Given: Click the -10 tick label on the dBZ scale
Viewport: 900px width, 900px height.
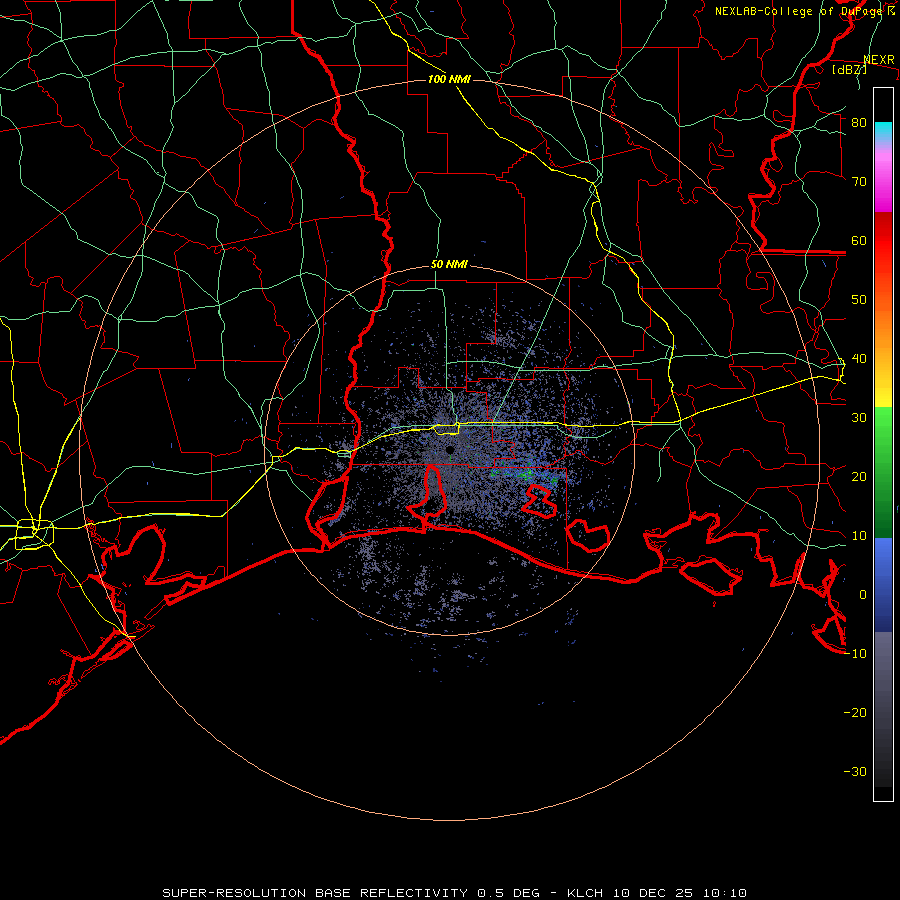Looking at the screenshot, I should coord(855,654).
